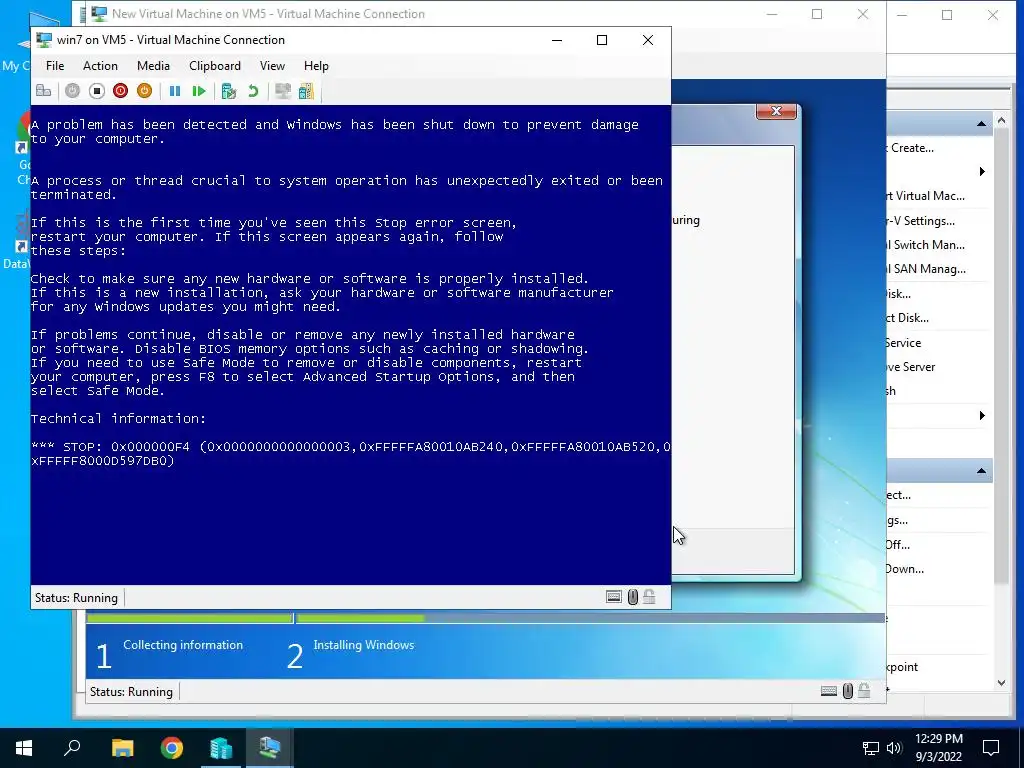This screenshot has width=1024, height=768.
Task: Click the last toolbar icon in win7 window
Action: point(306,91)
